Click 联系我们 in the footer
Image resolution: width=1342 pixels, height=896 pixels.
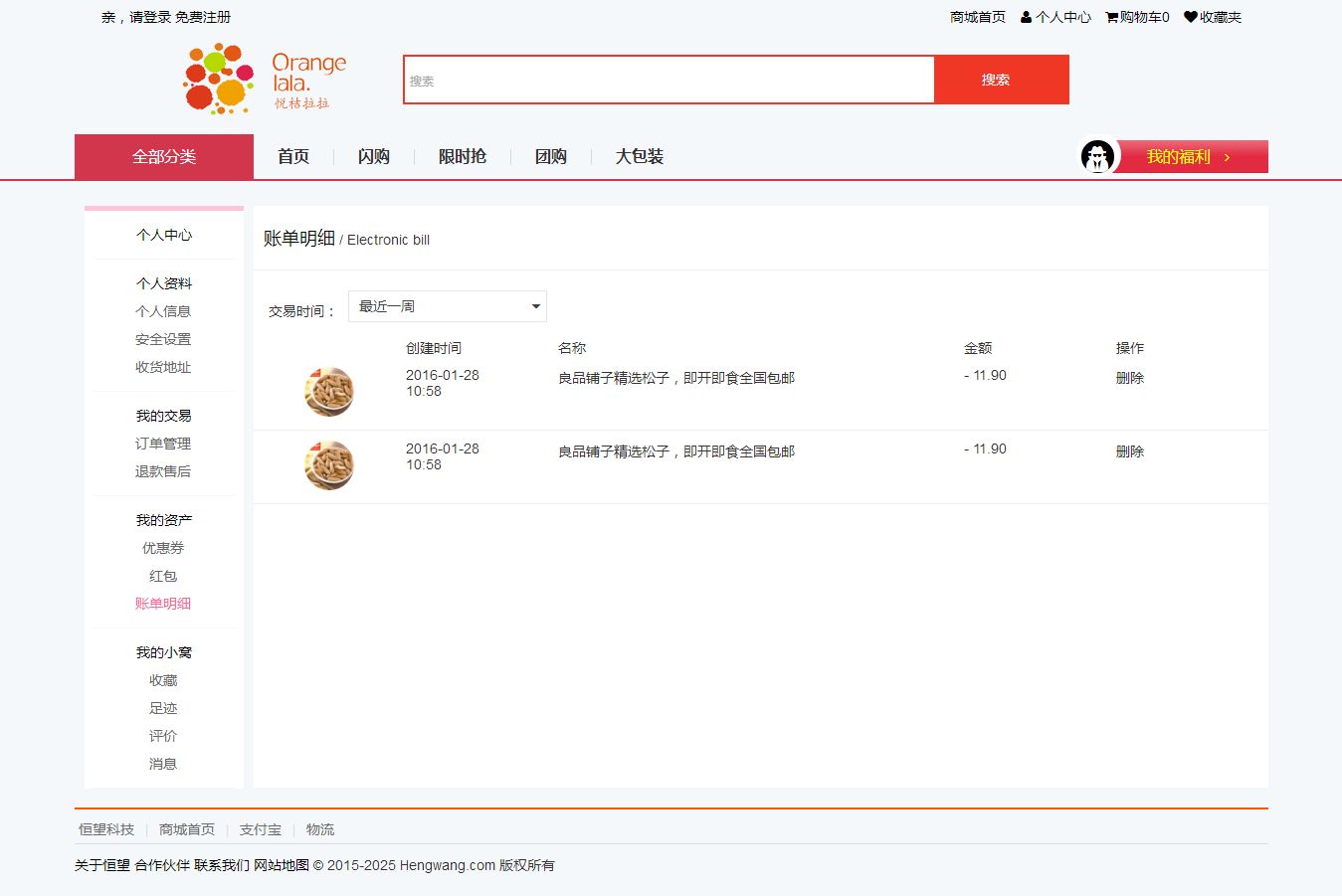(222, 865)
